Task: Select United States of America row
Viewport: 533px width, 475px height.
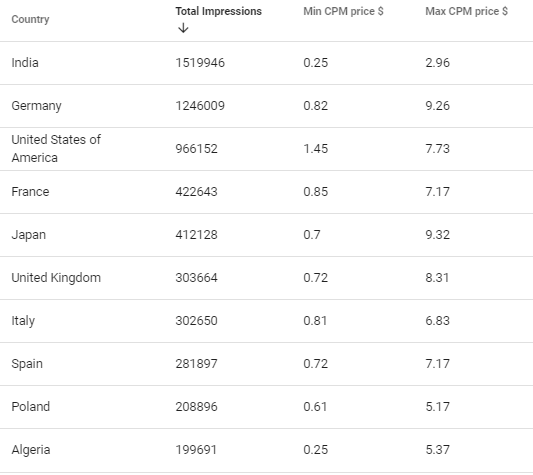Action: click(x=266, y=149)
